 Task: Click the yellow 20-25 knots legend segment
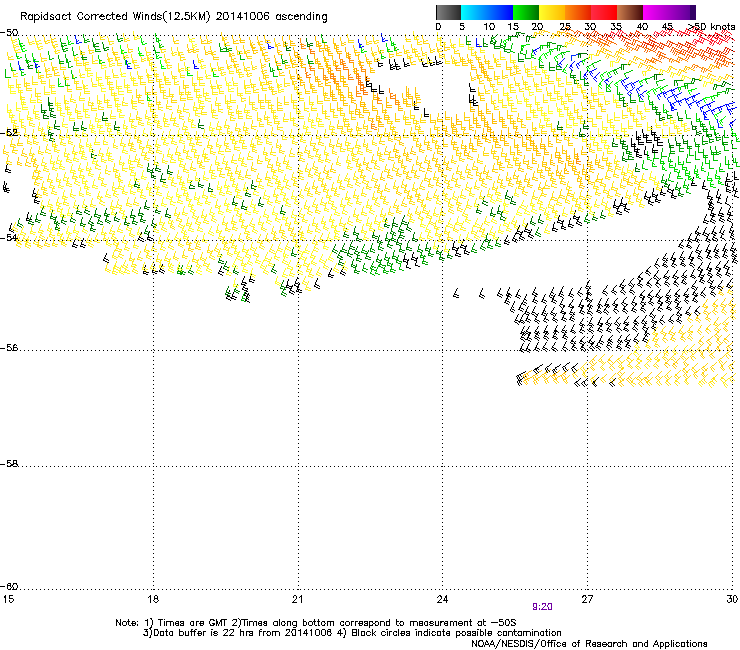click(x=552, y=12)
